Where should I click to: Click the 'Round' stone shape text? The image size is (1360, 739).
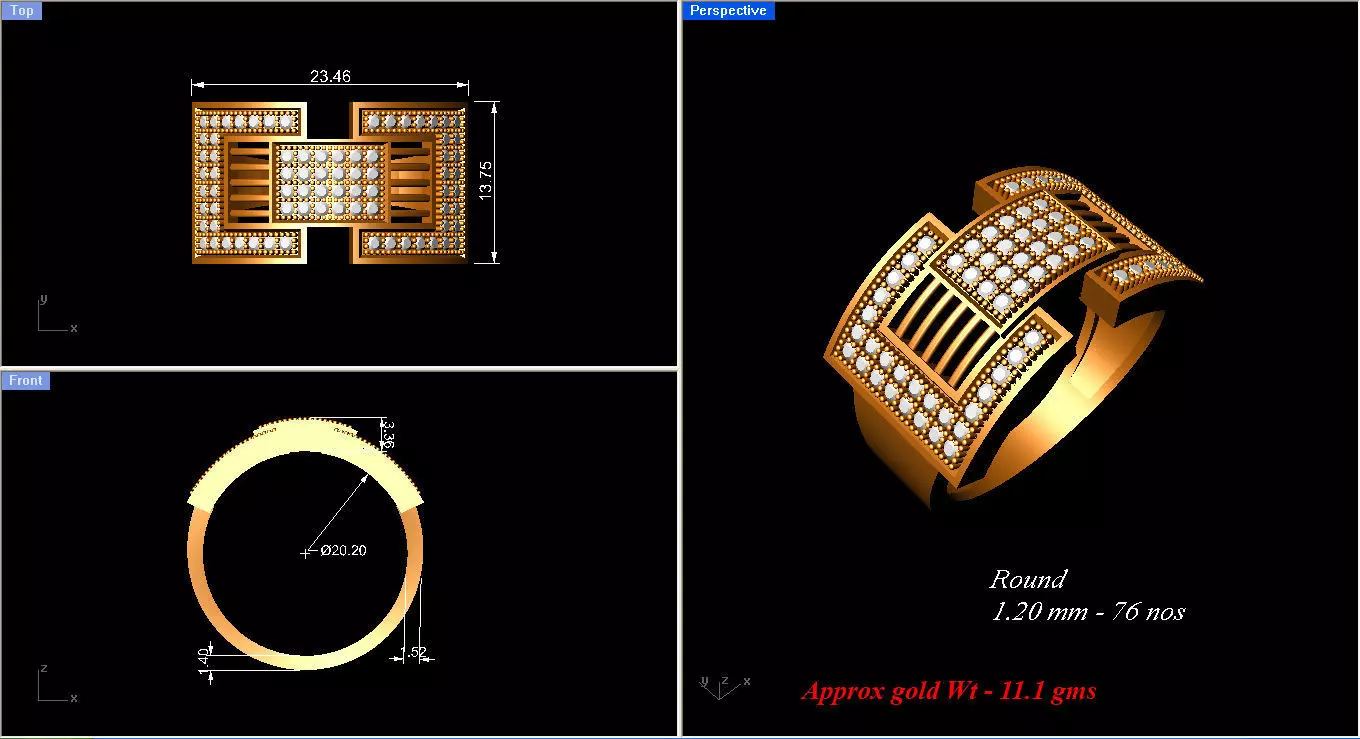point(1028,579)
